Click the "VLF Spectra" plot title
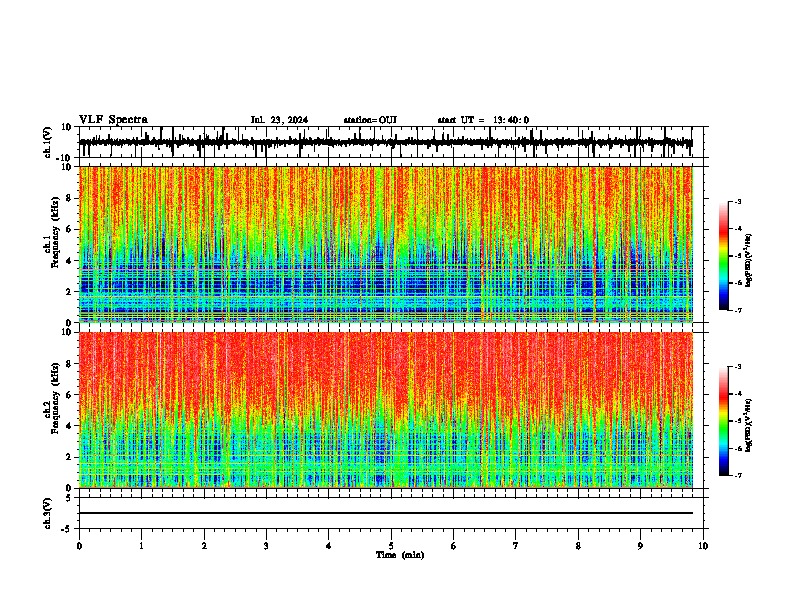792x612 pixels. (113, 120)
